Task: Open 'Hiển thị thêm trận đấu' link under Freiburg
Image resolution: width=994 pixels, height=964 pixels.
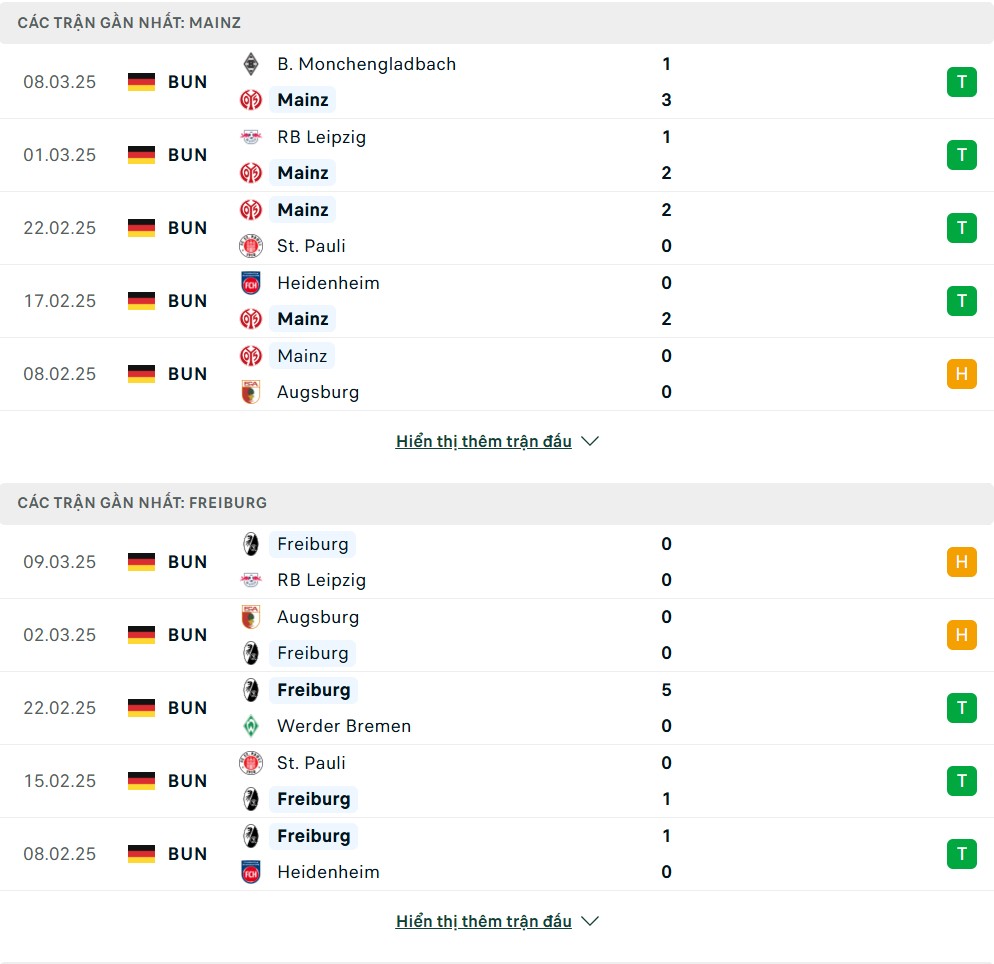Action: pos(484,921)
